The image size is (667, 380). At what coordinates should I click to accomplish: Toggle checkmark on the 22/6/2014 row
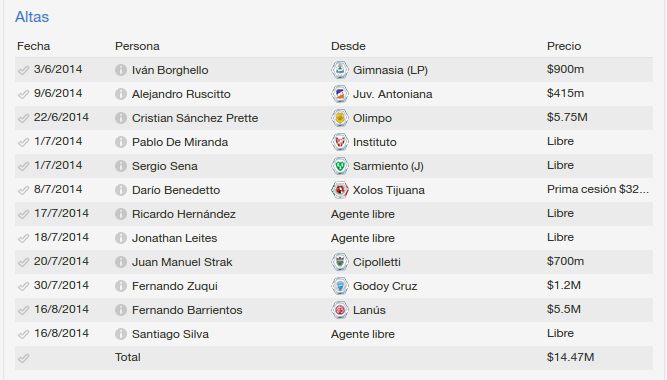(23, 118)
